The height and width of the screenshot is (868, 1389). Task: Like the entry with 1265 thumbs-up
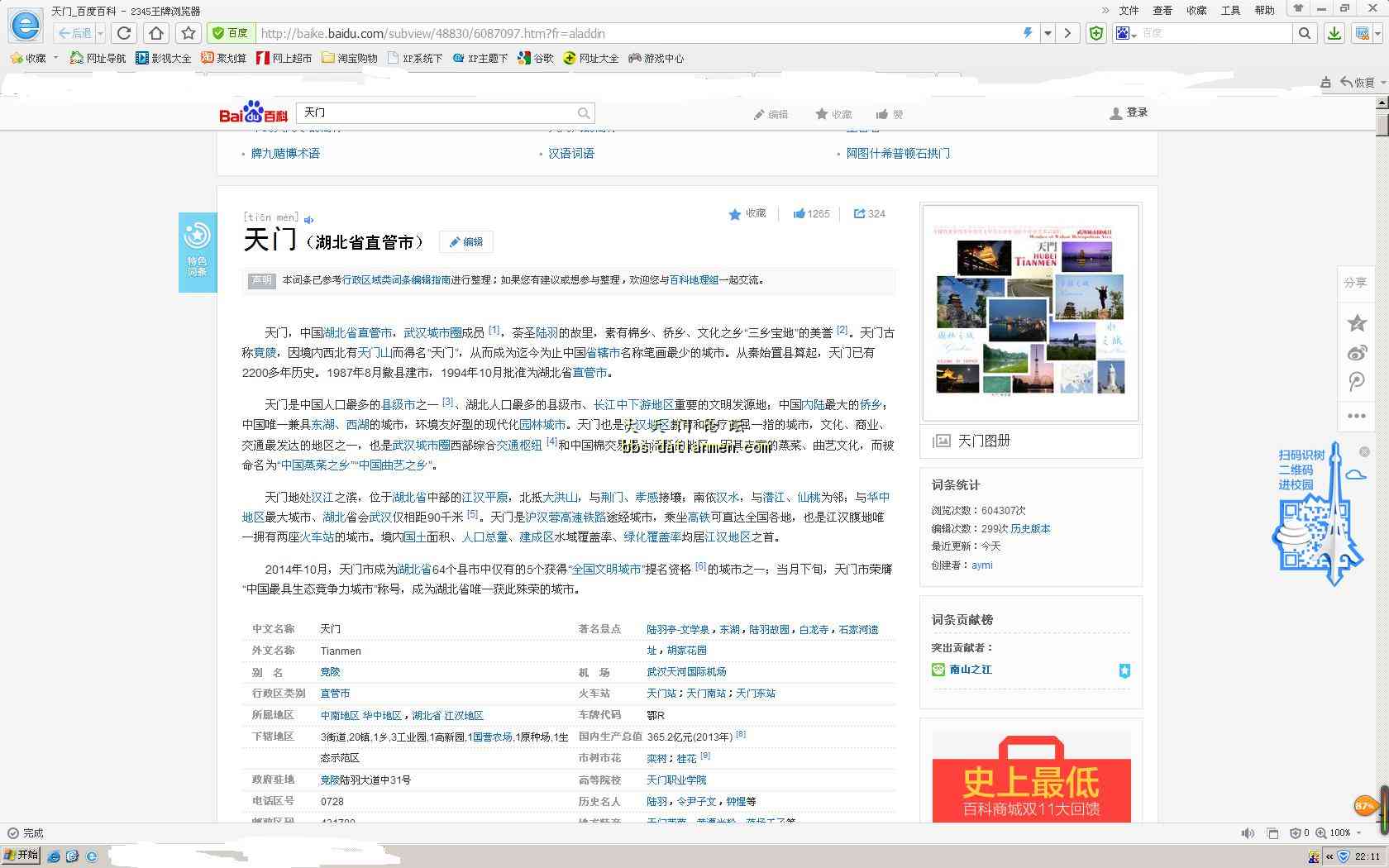click(x=811, y=213)
